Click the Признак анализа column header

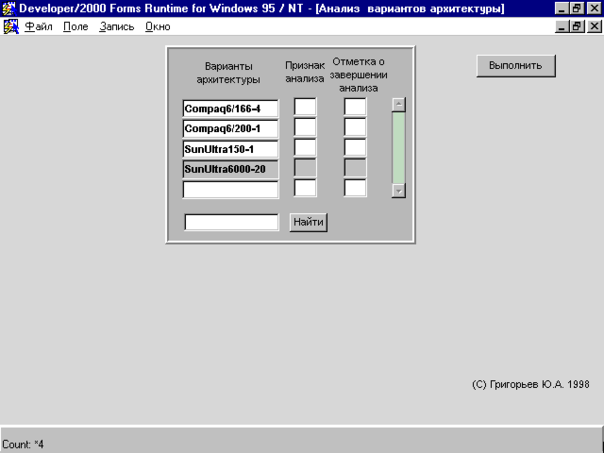pyautogui.click(x=305, y=72)
